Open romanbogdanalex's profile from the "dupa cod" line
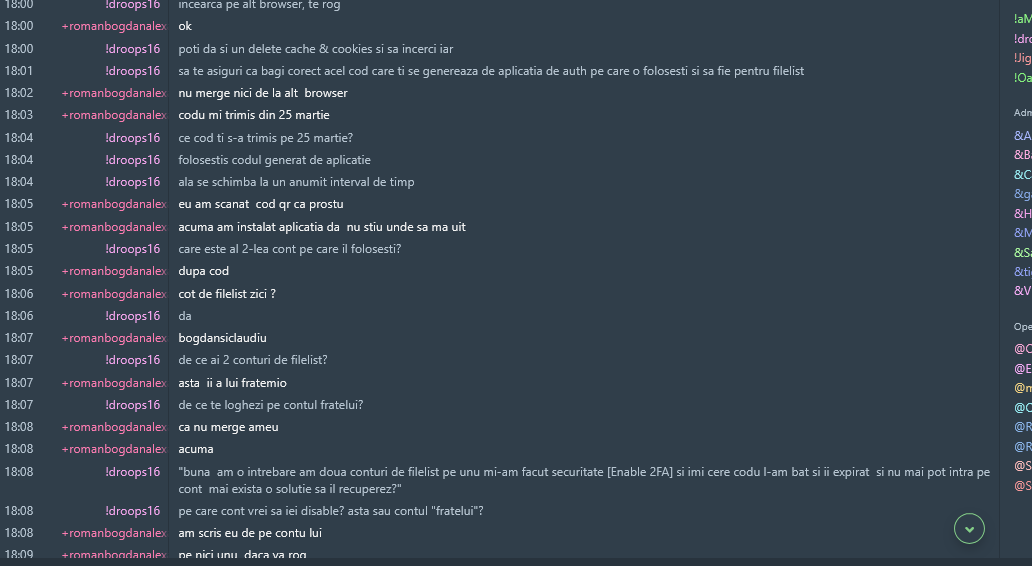Viewport: 1033px width, 566px height. 114,271
